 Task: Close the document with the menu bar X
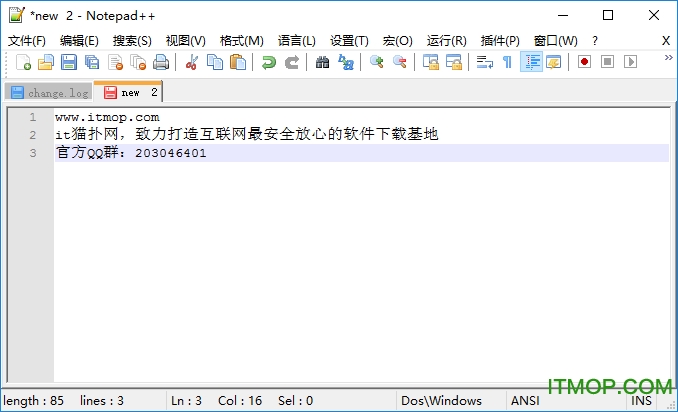click(x=666, y=41)
